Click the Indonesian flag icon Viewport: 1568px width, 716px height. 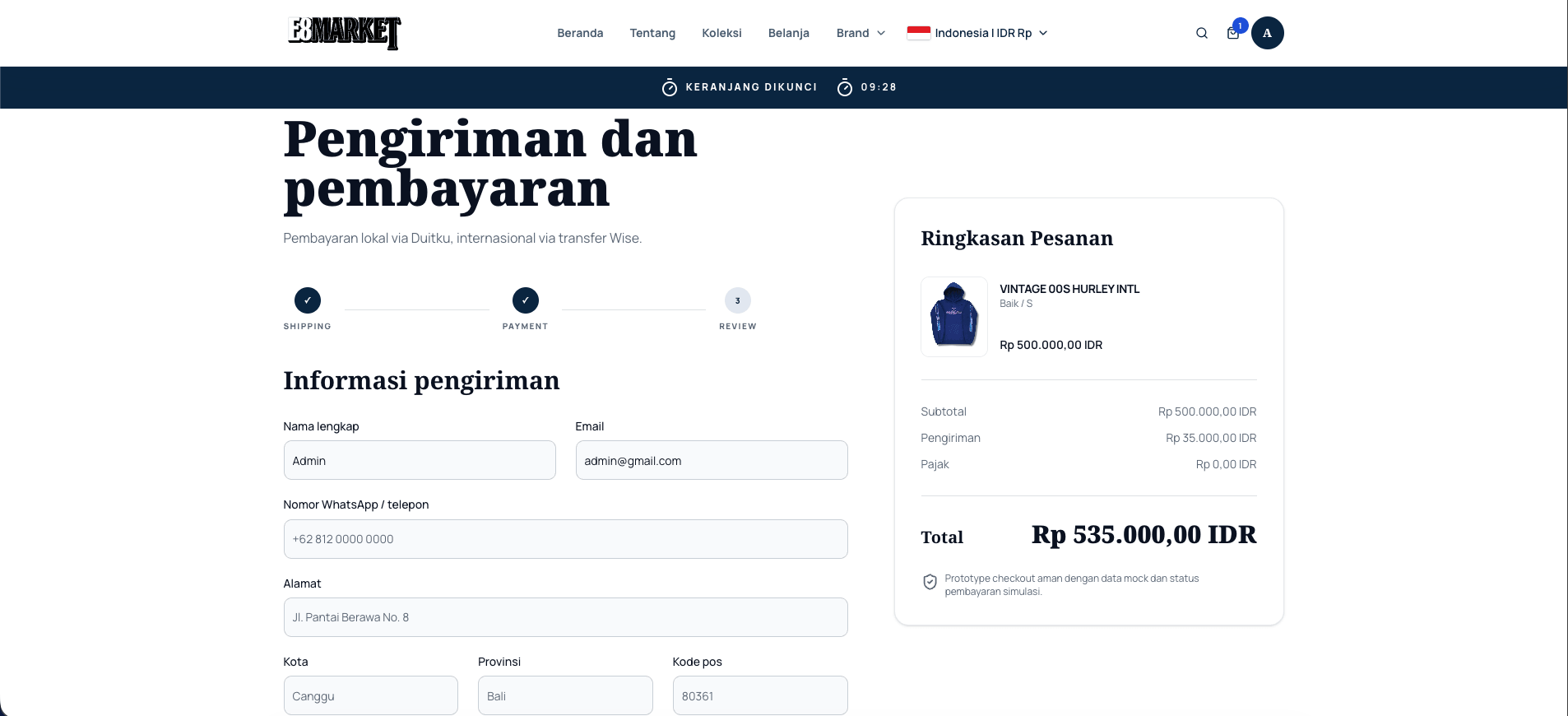pos(919,33)
